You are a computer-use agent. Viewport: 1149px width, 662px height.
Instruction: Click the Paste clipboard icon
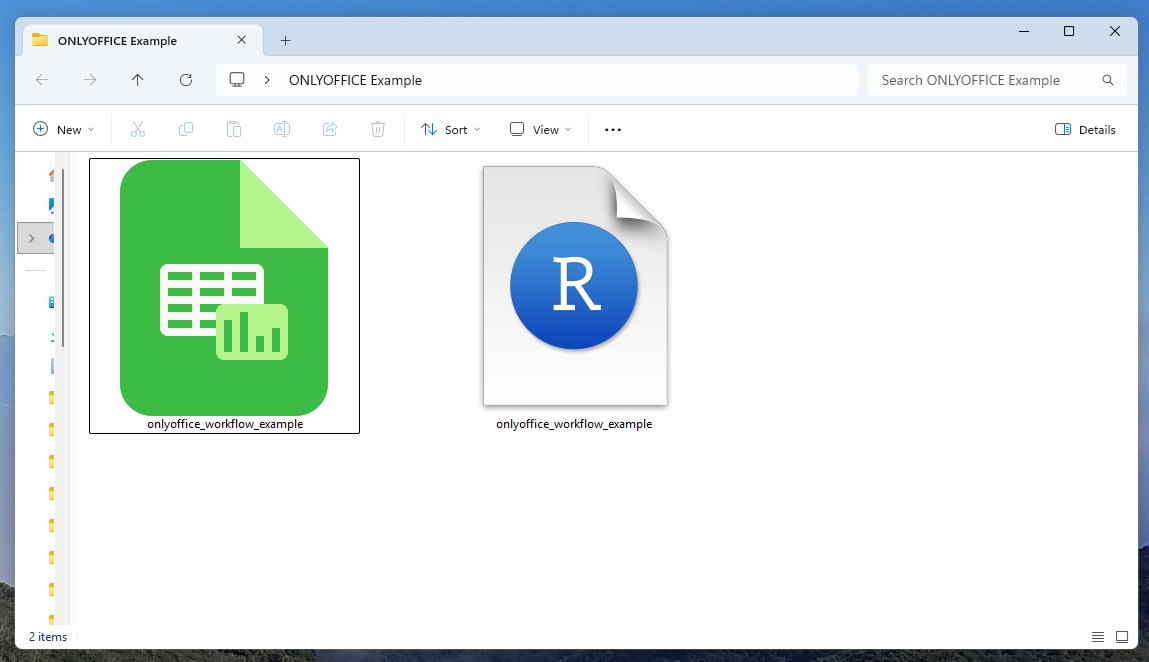coord(234,129)
